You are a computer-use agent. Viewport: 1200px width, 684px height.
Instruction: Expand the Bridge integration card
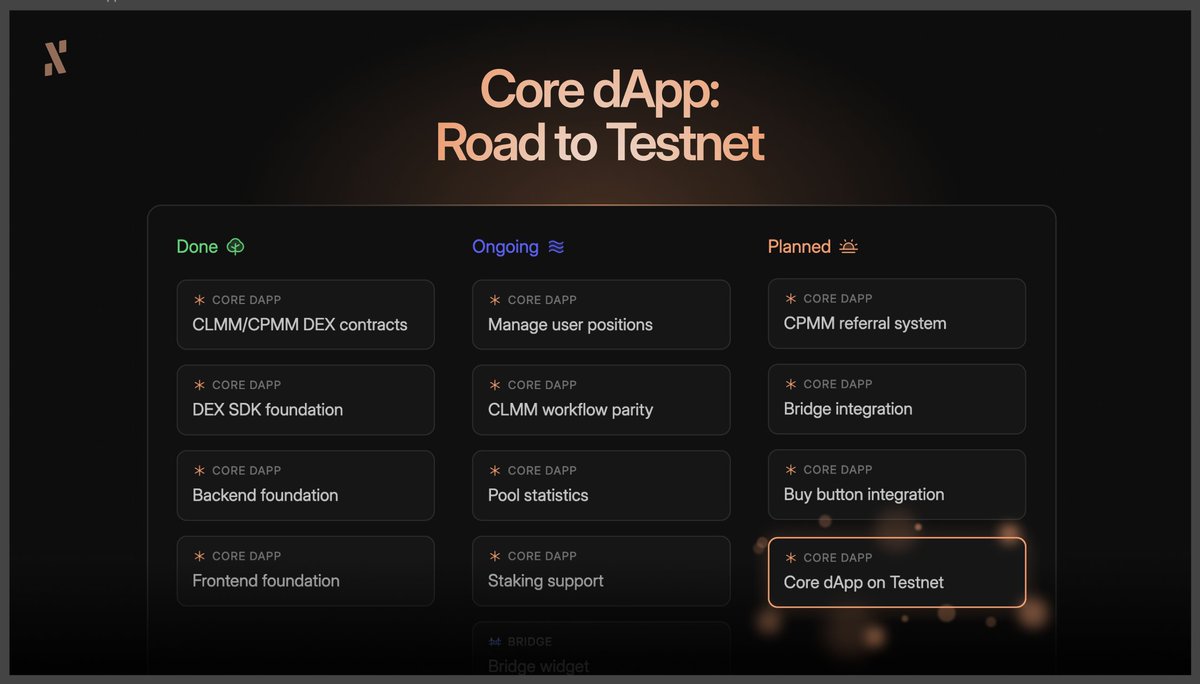896,398
